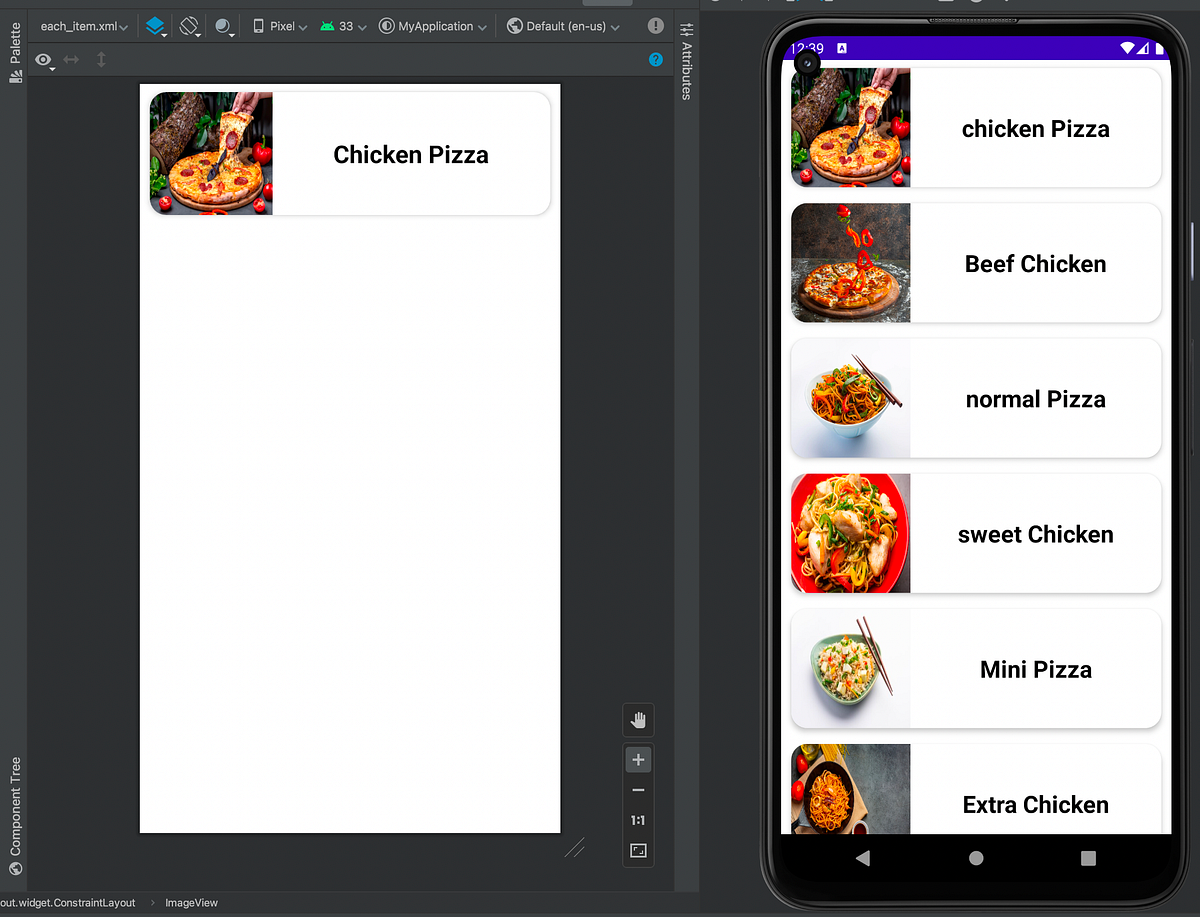Screen dimensions: 1200x917
Task: Click the zoom out minus icon
Action: tap(638, 789)
